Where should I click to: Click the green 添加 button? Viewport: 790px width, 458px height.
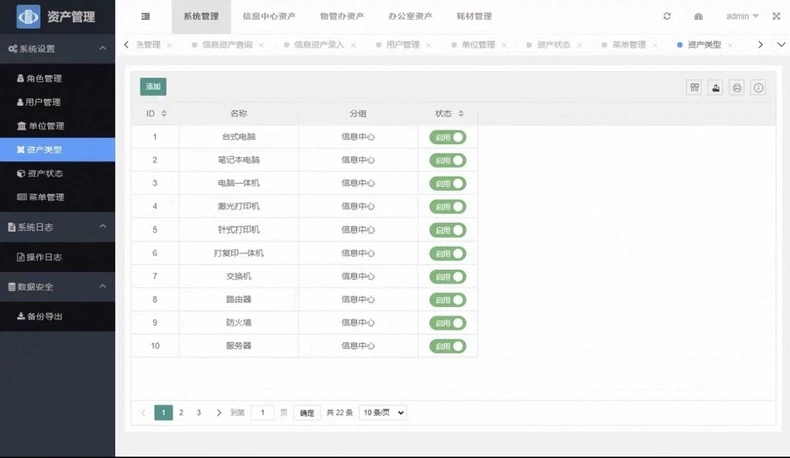tap(153, 87)
